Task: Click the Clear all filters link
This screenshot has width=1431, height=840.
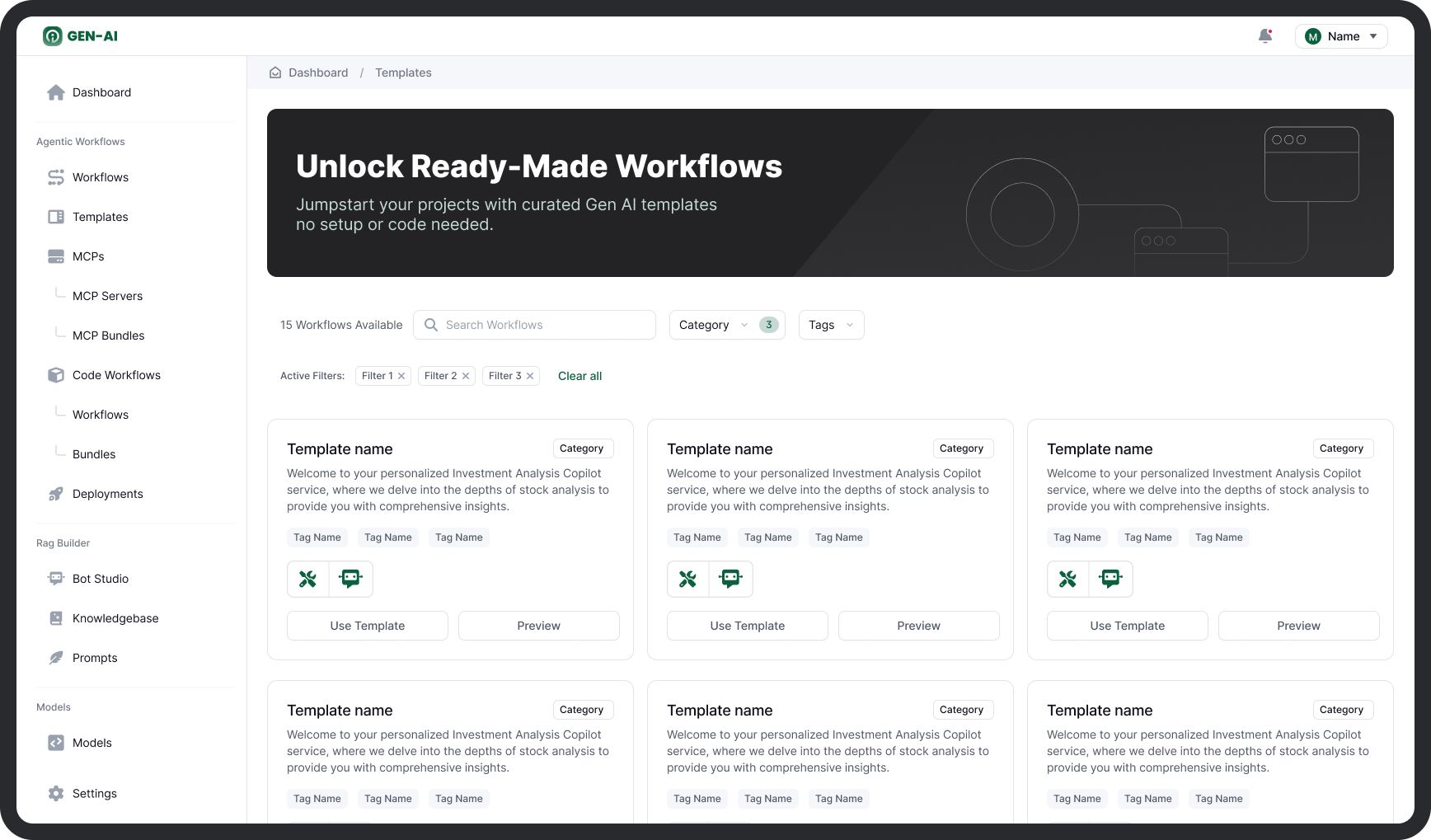Action: click(x=579, y=376)
